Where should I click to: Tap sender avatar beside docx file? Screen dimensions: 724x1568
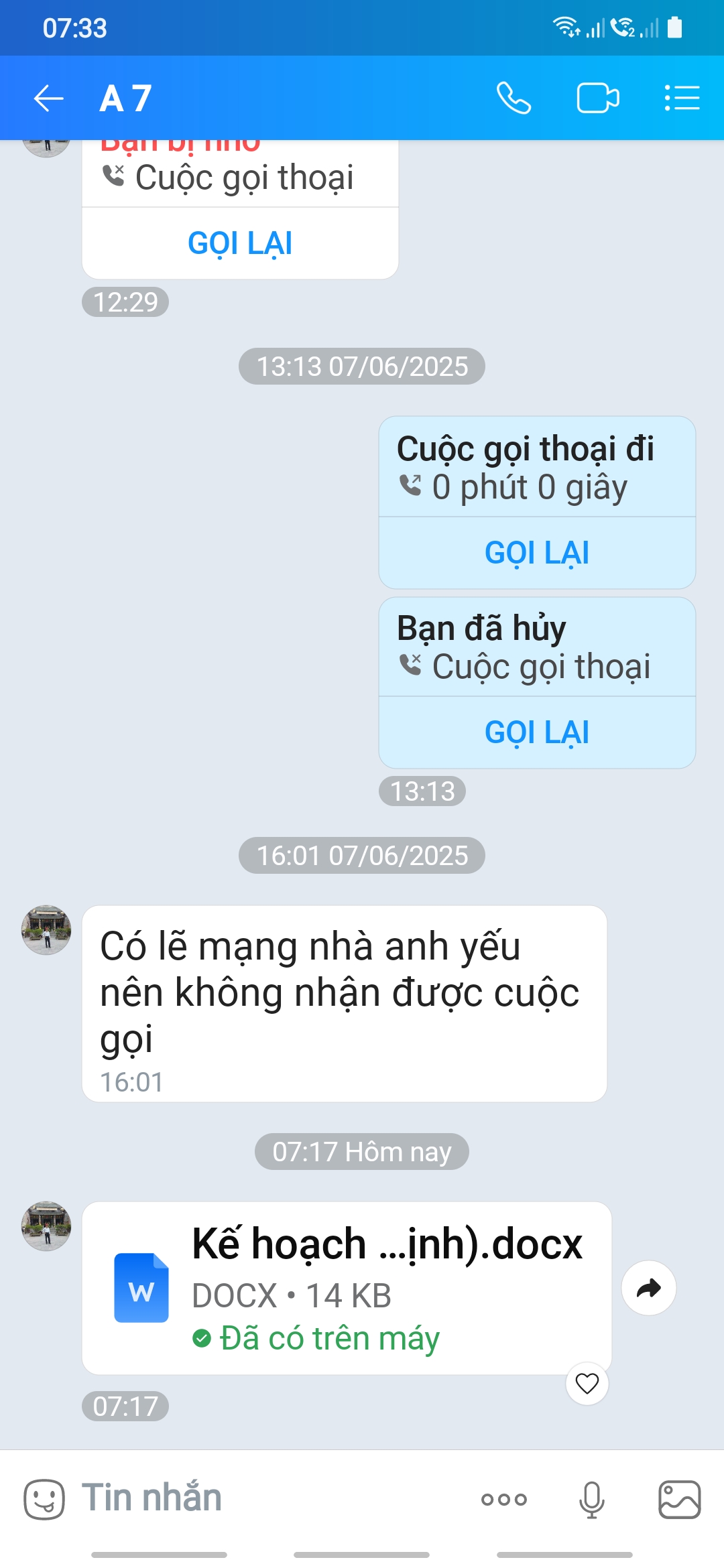46,1226
